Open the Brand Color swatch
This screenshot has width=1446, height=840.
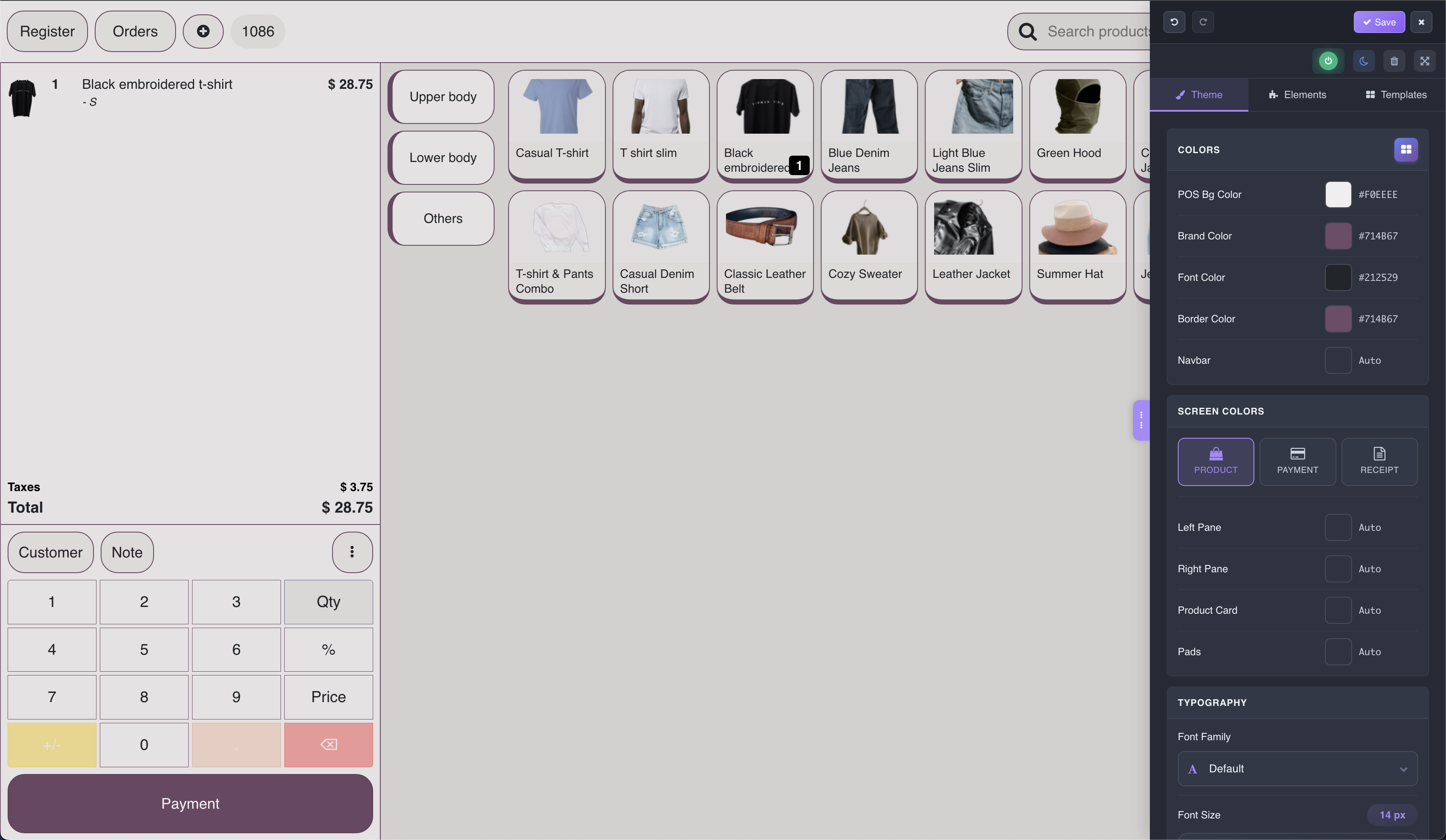pos(1338,236)
